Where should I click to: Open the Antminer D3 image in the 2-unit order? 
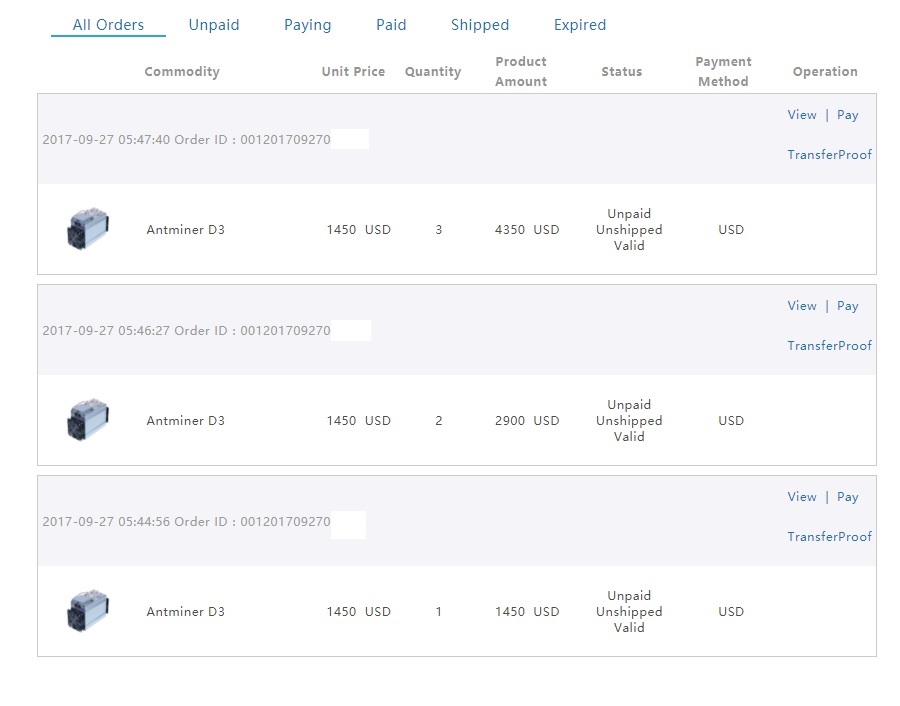point(88,420)
